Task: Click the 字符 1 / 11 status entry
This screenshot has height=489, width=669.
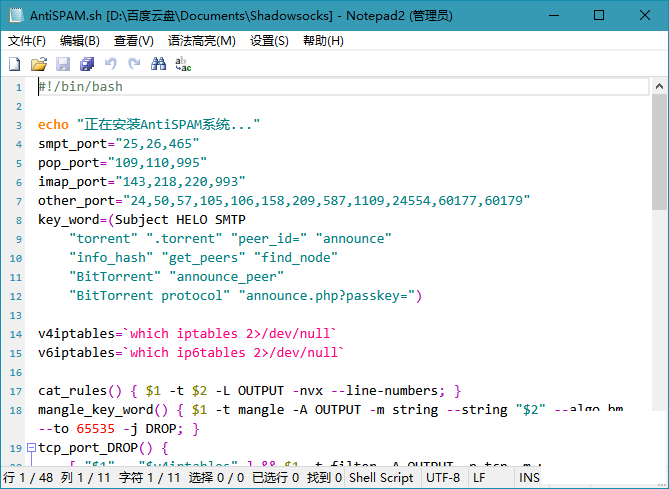Action: coord(150,477)
